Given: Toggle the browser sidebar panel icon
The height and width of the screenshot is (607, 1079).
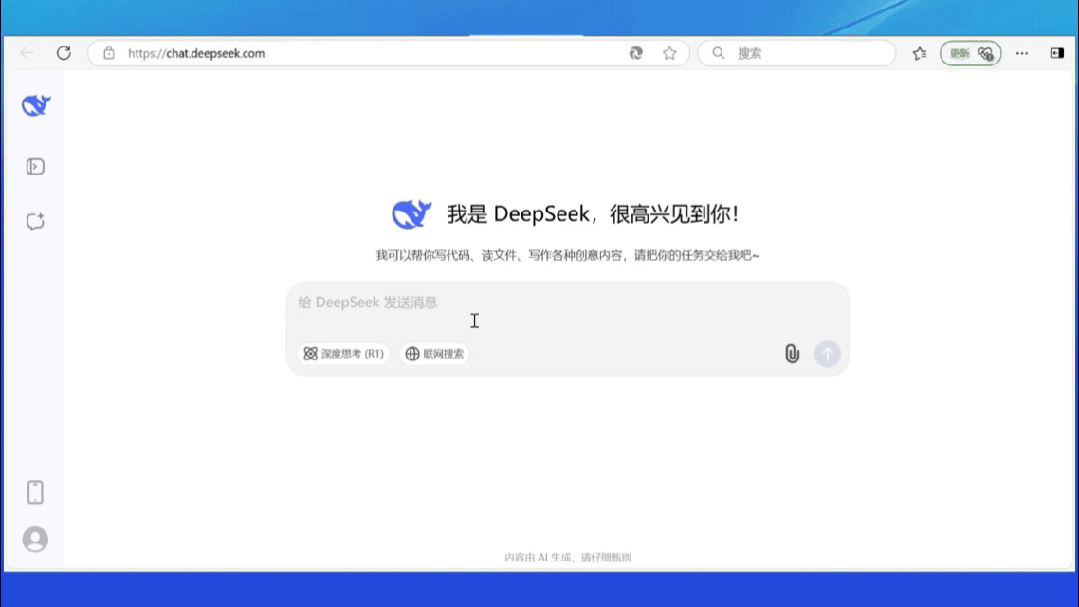Looking at the screenshot, I should (1057, 53).
